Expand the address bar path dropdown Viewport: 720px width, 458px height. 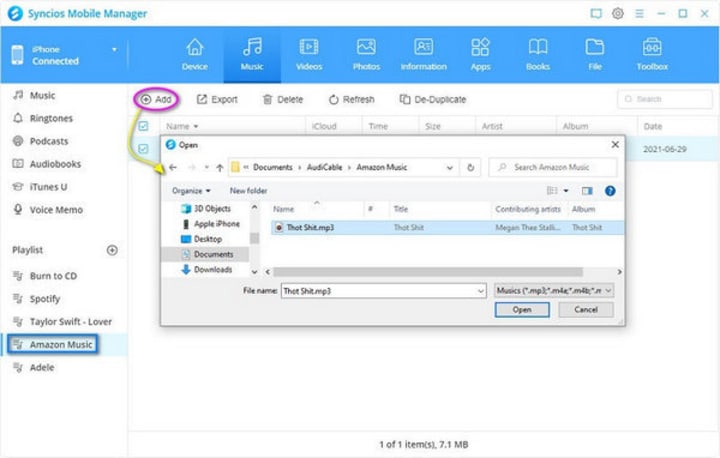[x=450, y=168]
